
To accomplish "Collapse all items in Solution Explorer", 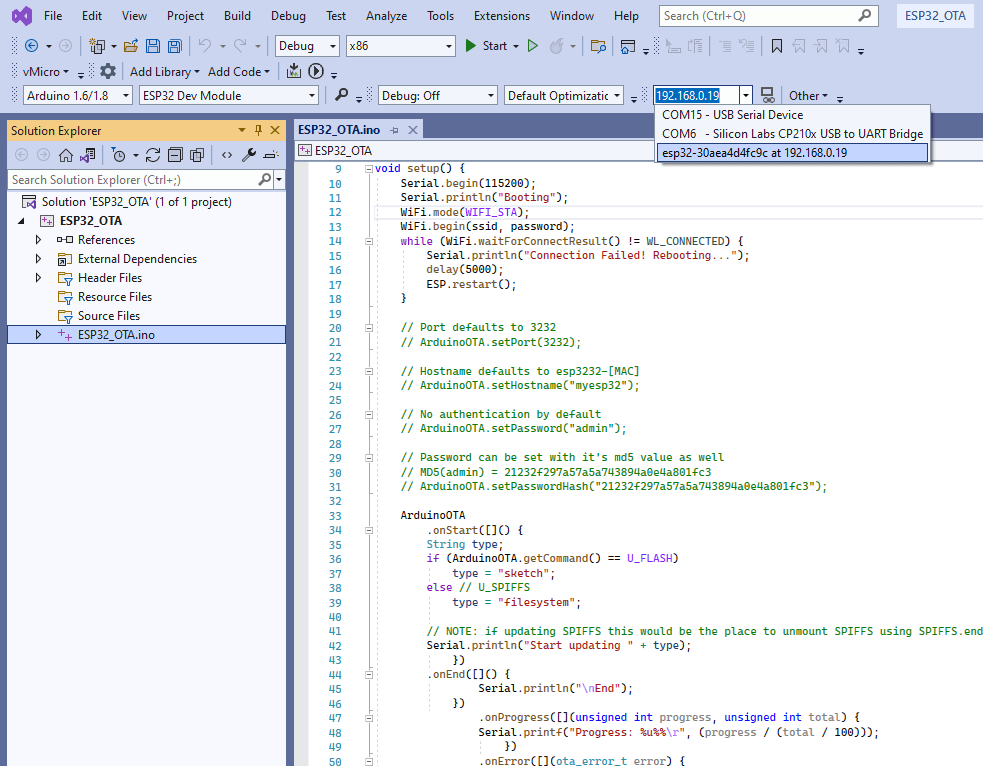I will pos(176,155).
